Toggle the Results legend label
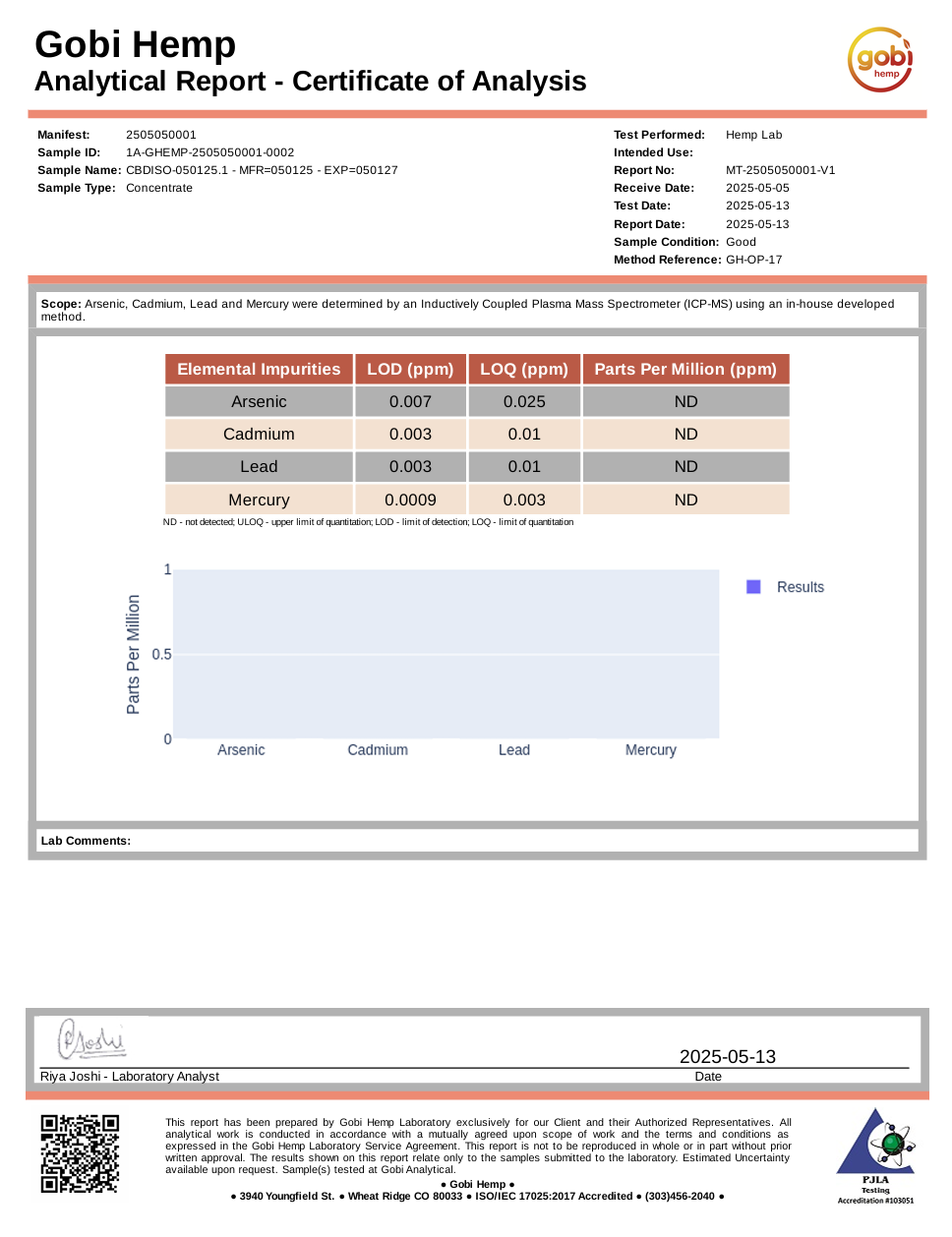The width and height of the screenshot is (952, 1237). (x=800, y=587)
